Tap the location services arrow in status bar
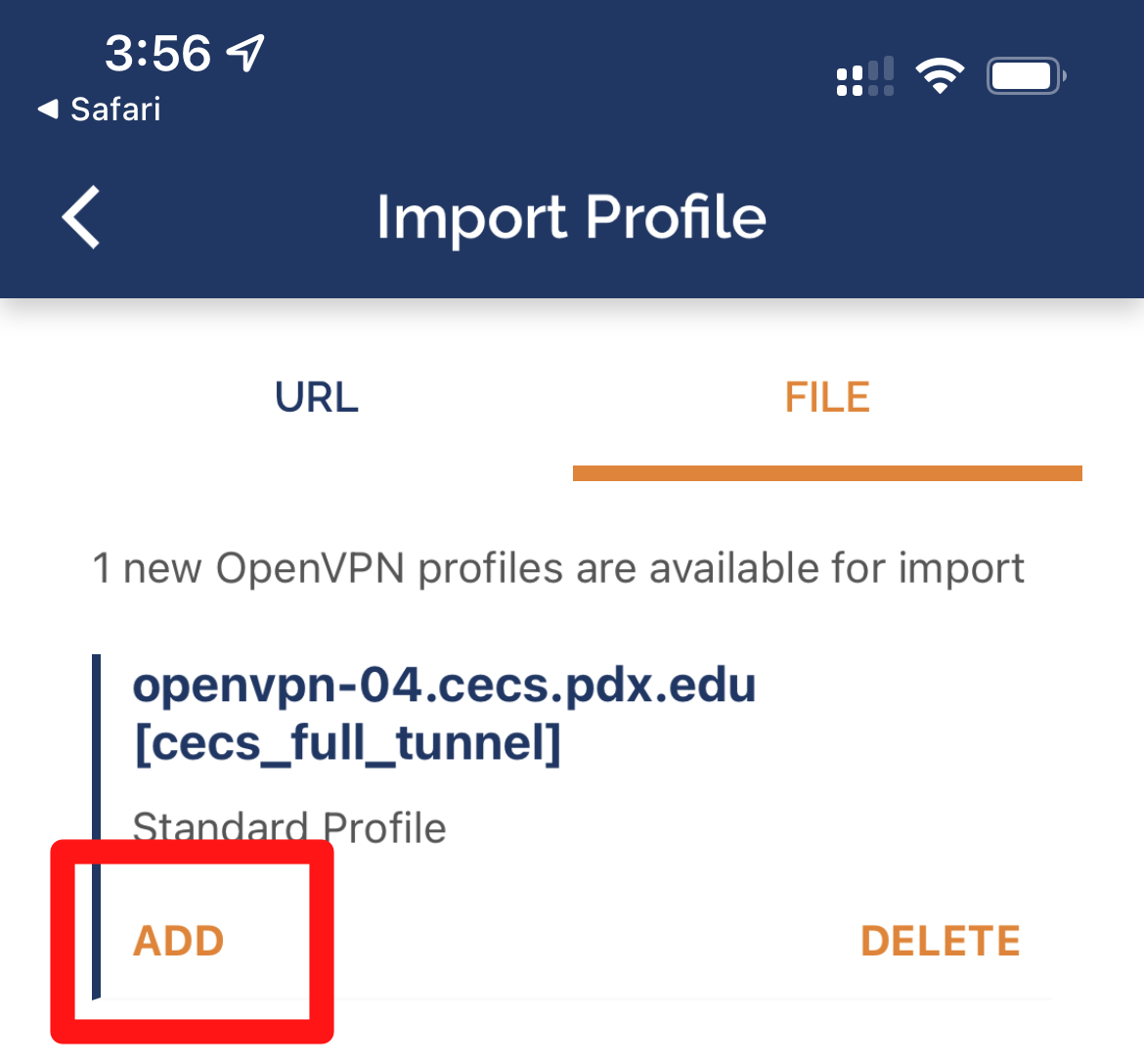The image size is (1144, 1064). (x=245, y=54)
